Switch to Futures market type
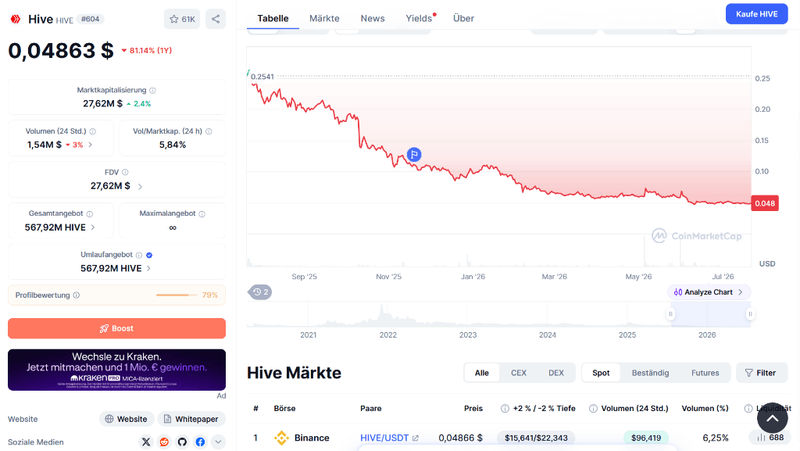 705,373
